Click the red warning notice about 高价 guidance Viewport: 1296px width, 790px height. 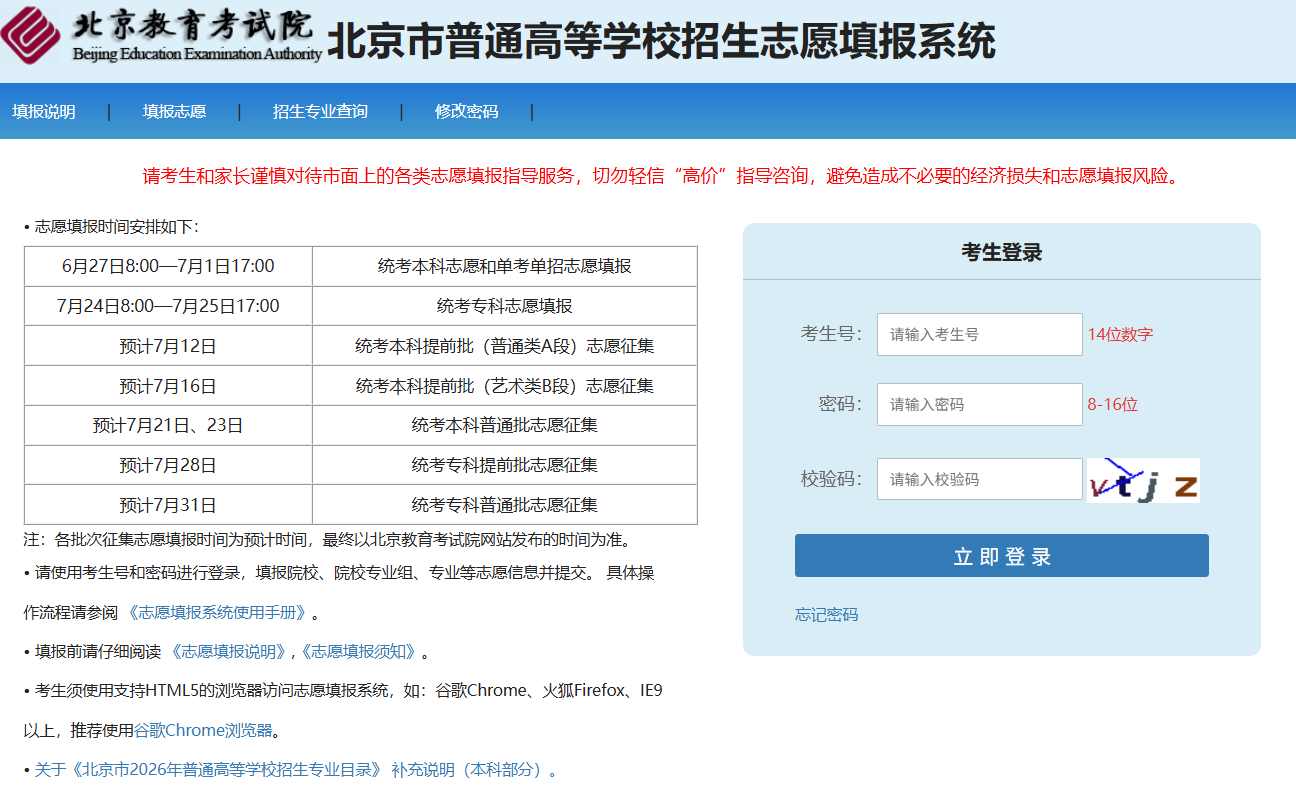pyautogui.click(x=662, y=176)
